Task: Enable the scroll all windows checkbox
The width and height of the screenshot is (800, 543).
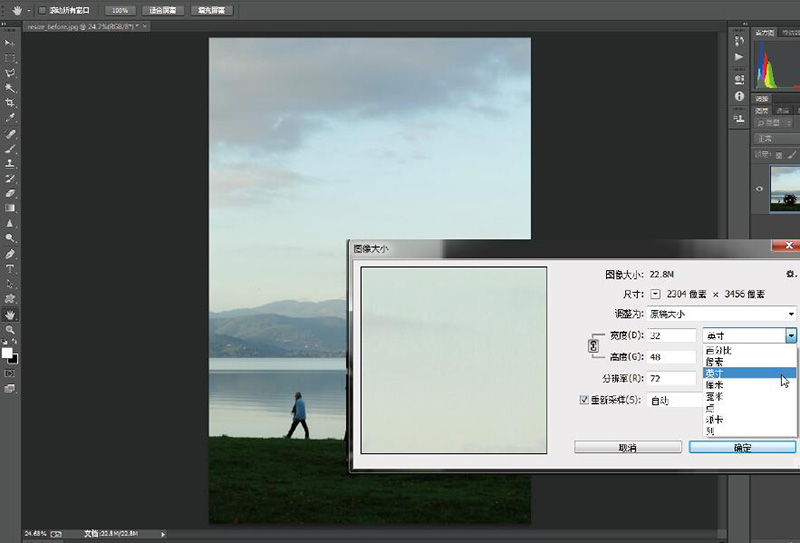Action: (41, 9)
